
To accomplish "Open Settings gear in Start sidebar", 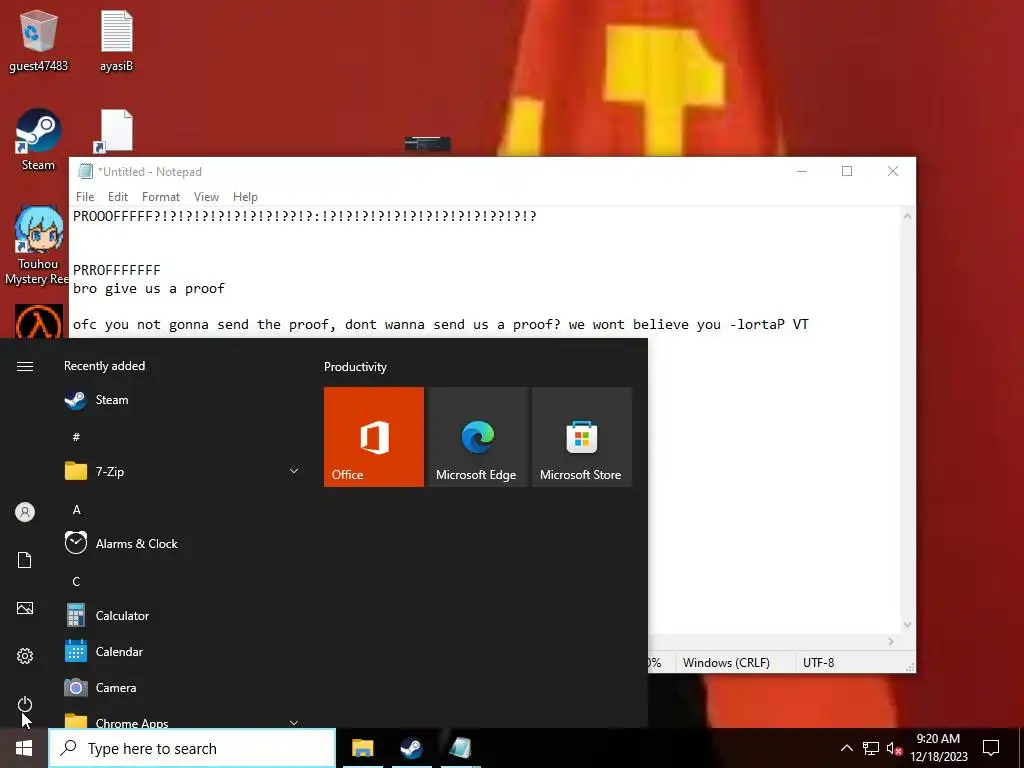I will (x=25, y=656).
